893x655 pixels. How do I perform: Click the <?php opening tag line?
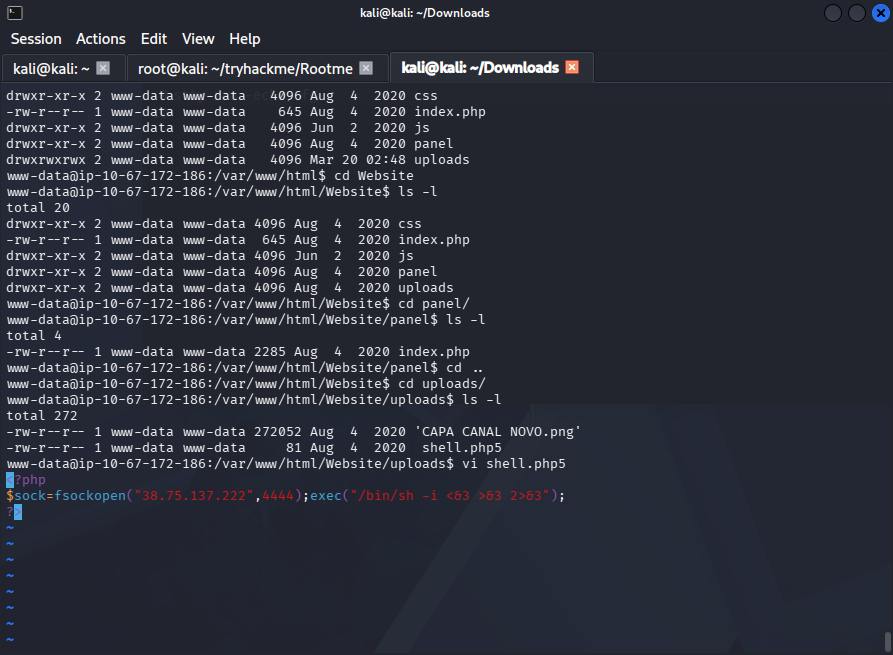point(26,480)
